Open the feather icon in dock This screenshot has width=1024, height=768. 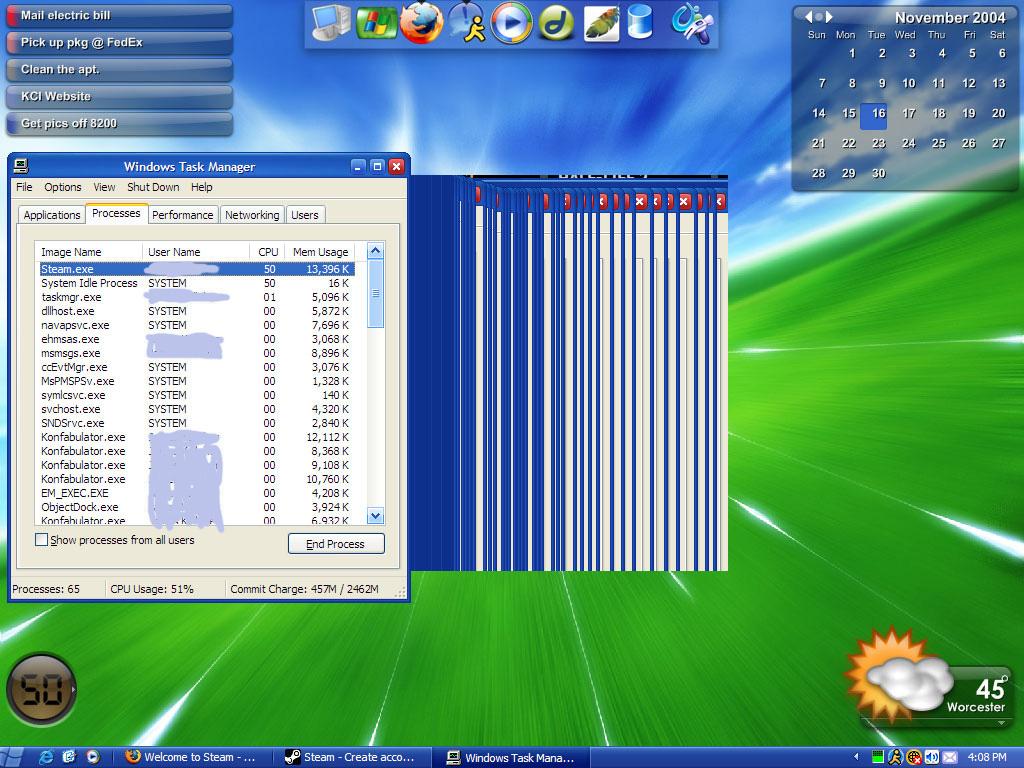point(601,23)
